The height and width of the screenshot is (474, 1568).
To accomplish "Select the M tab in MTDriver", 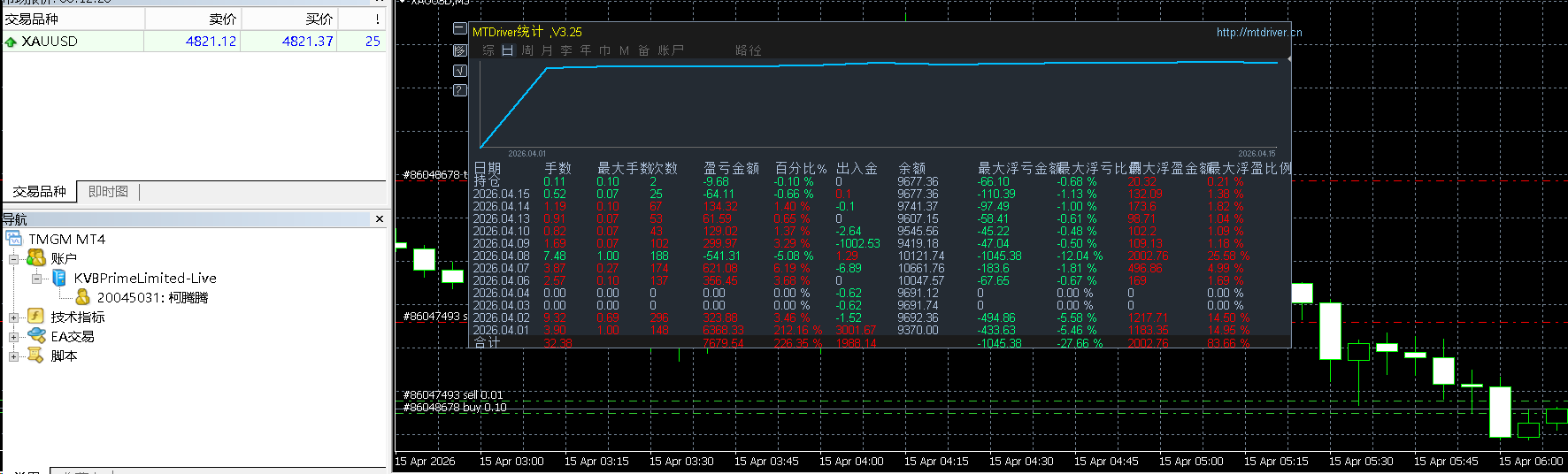I will 625,50.
